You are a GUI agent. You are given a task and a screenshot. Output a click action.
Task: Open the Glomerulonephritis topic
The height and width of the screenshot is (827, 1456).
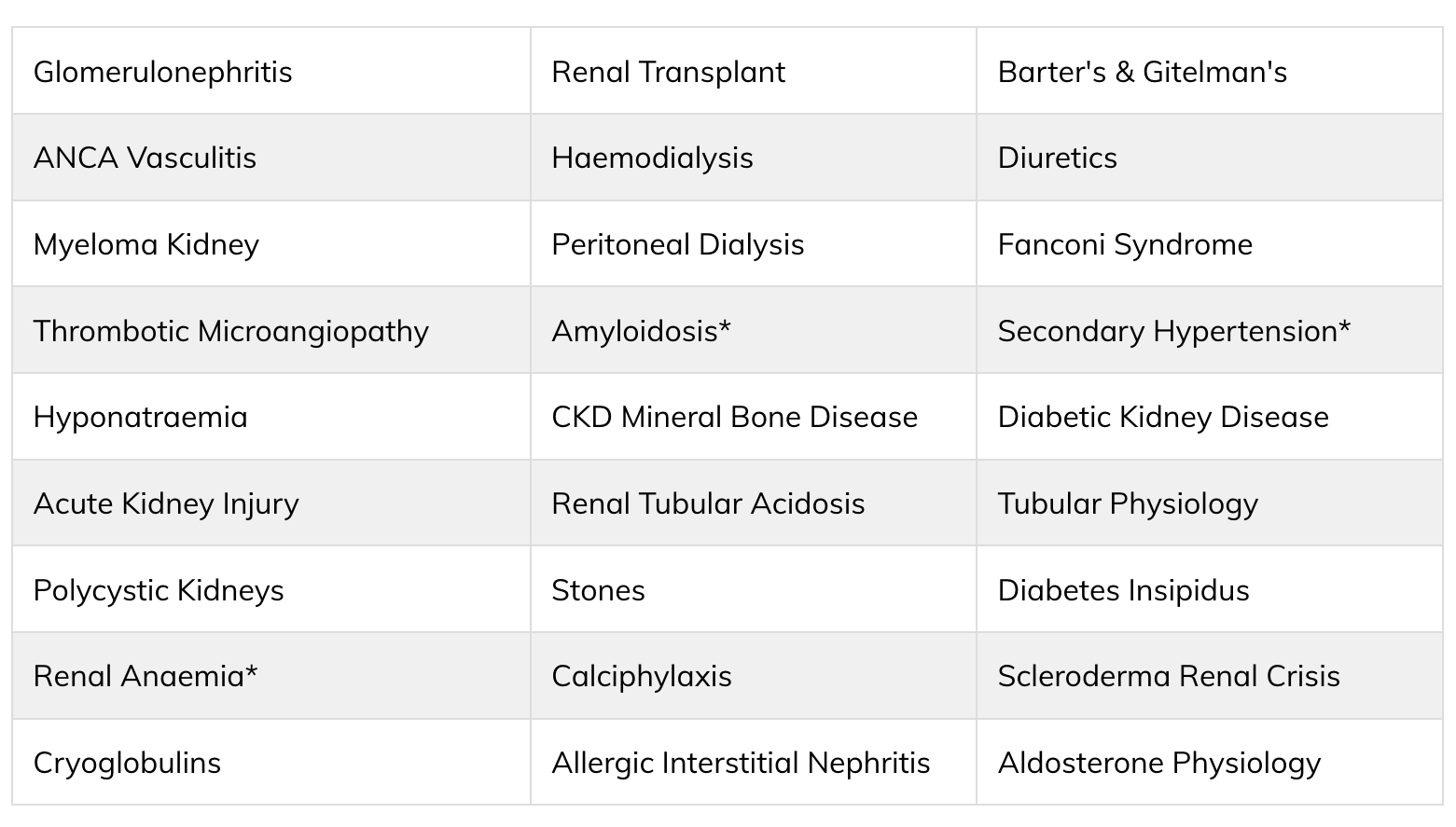point(162,72)
